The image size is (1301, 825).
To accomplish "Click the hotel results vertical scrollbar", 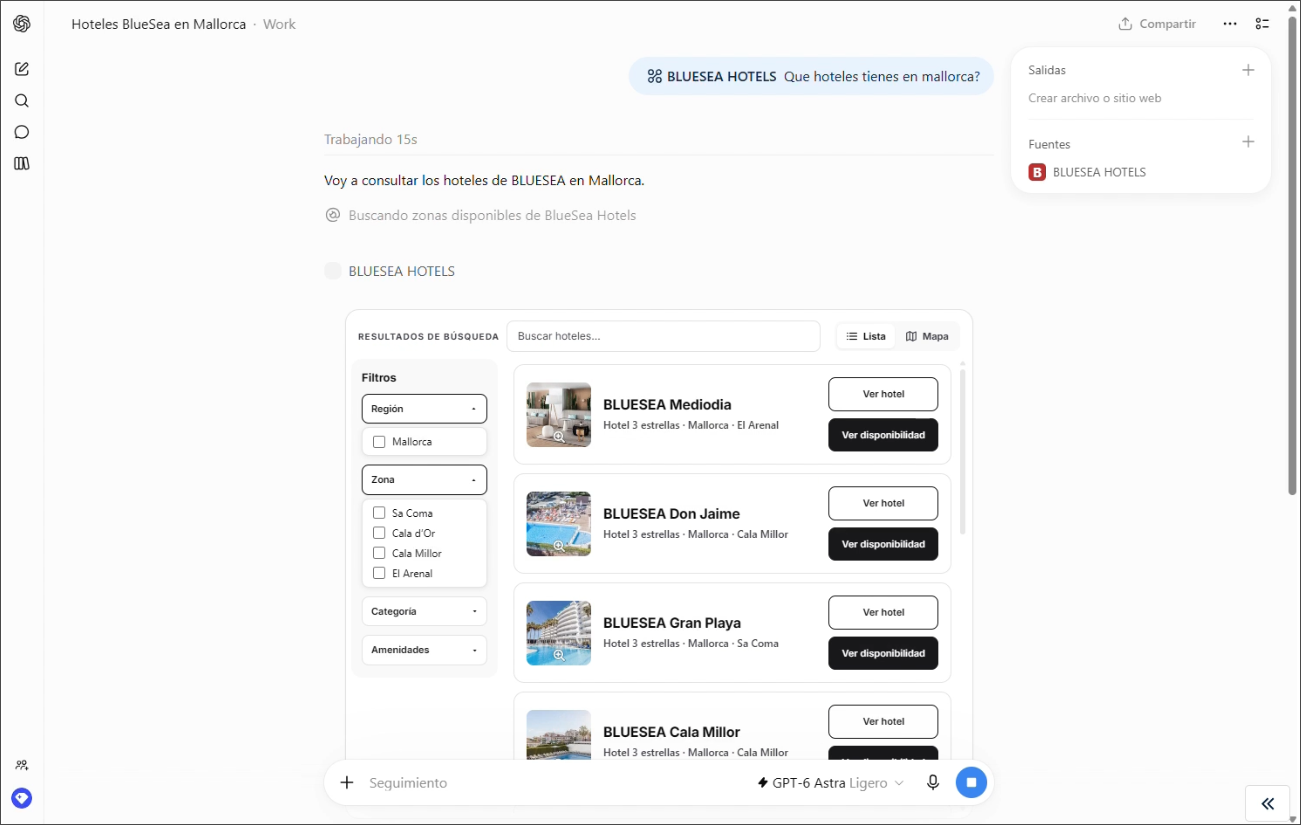I will point(963,450).
